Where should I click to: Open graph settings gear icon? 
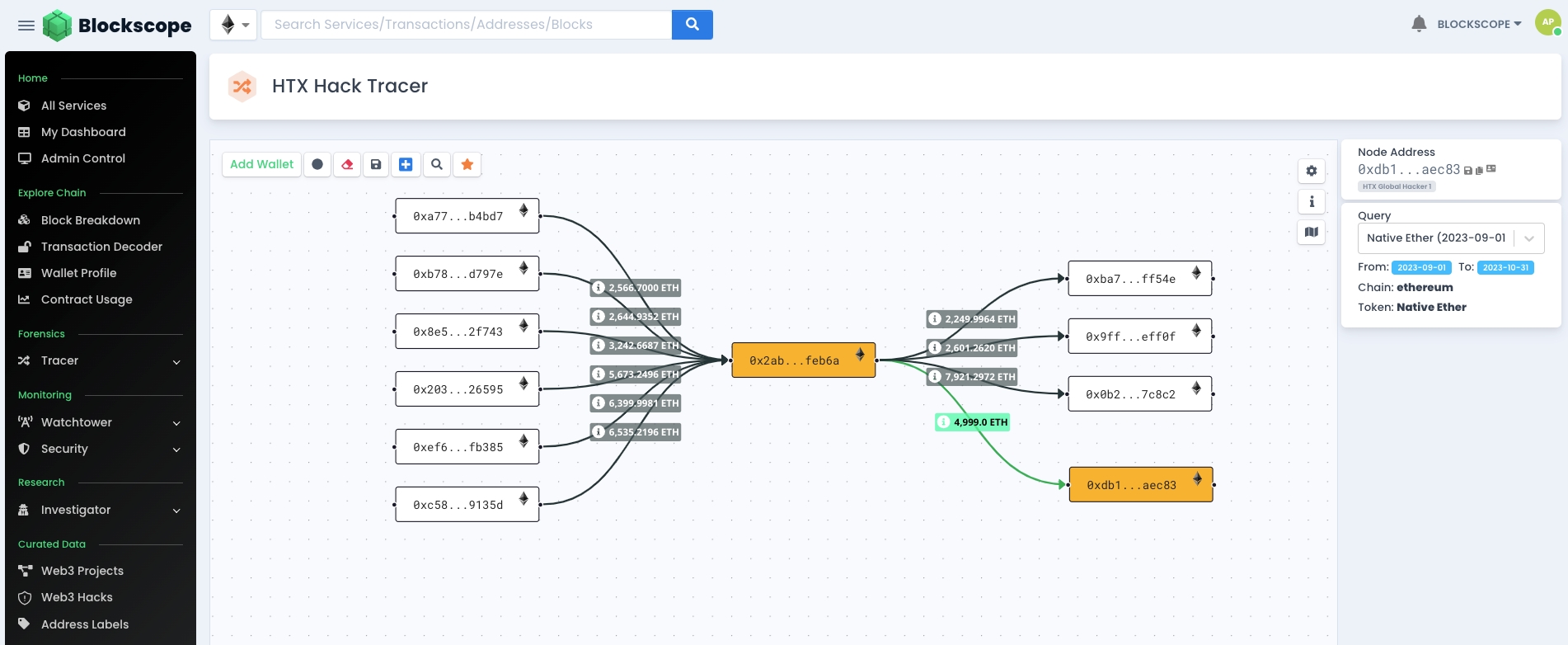1312,171
